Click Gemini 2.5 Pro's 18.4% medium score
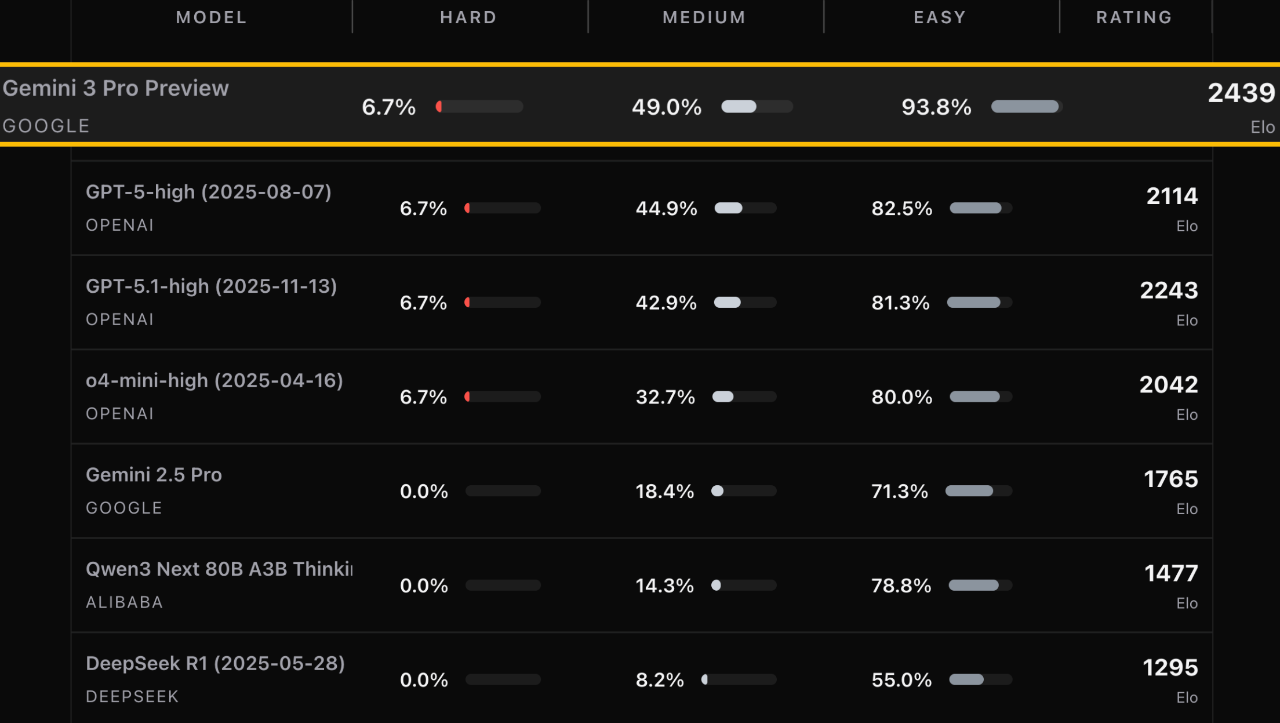The image size is (1280, 723). pyautogui.click(x=665, y=492)
